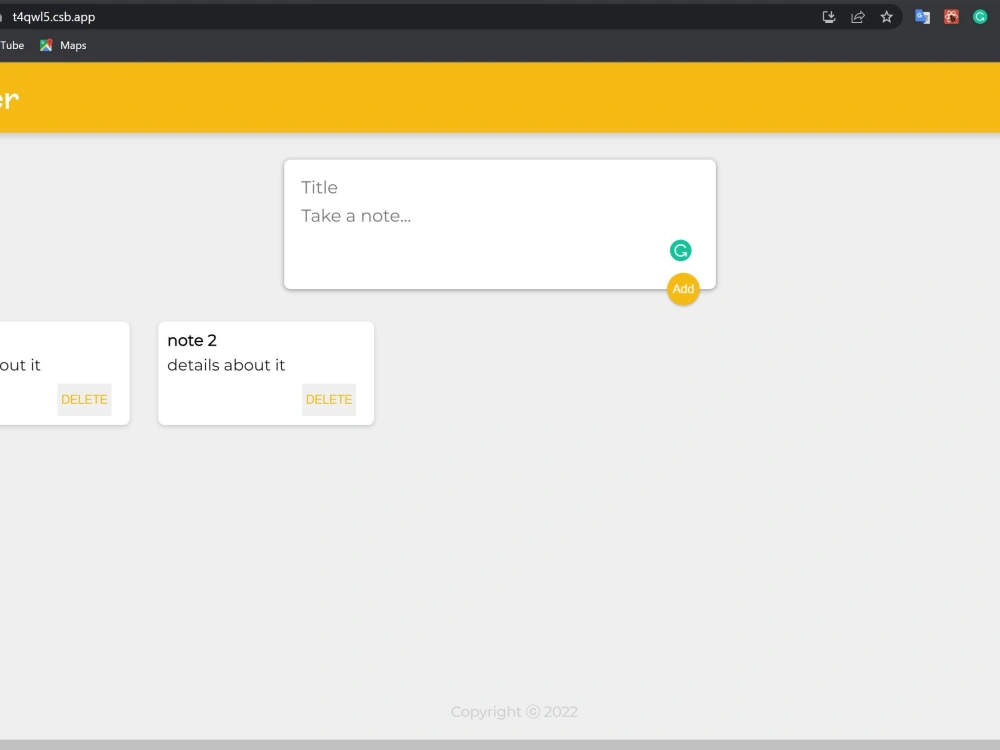1000x750 pixels.
Task: Click details about it text in note 2
Action: 226,365
